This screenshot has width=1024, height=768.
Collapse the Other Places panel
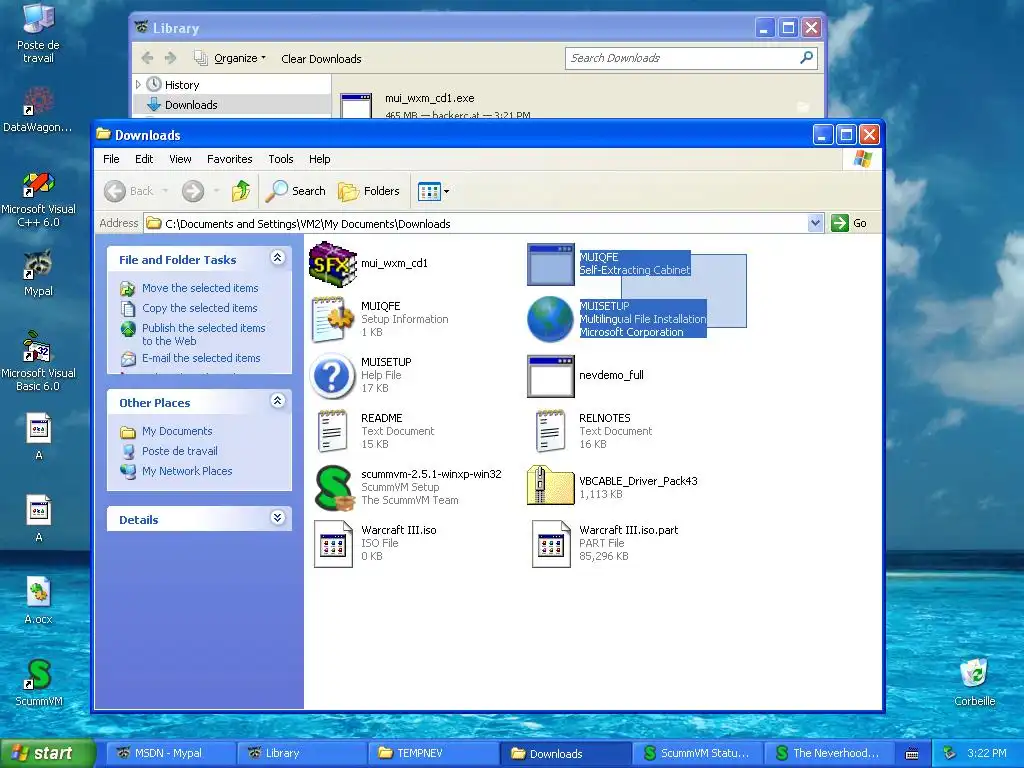coord(278,400)
